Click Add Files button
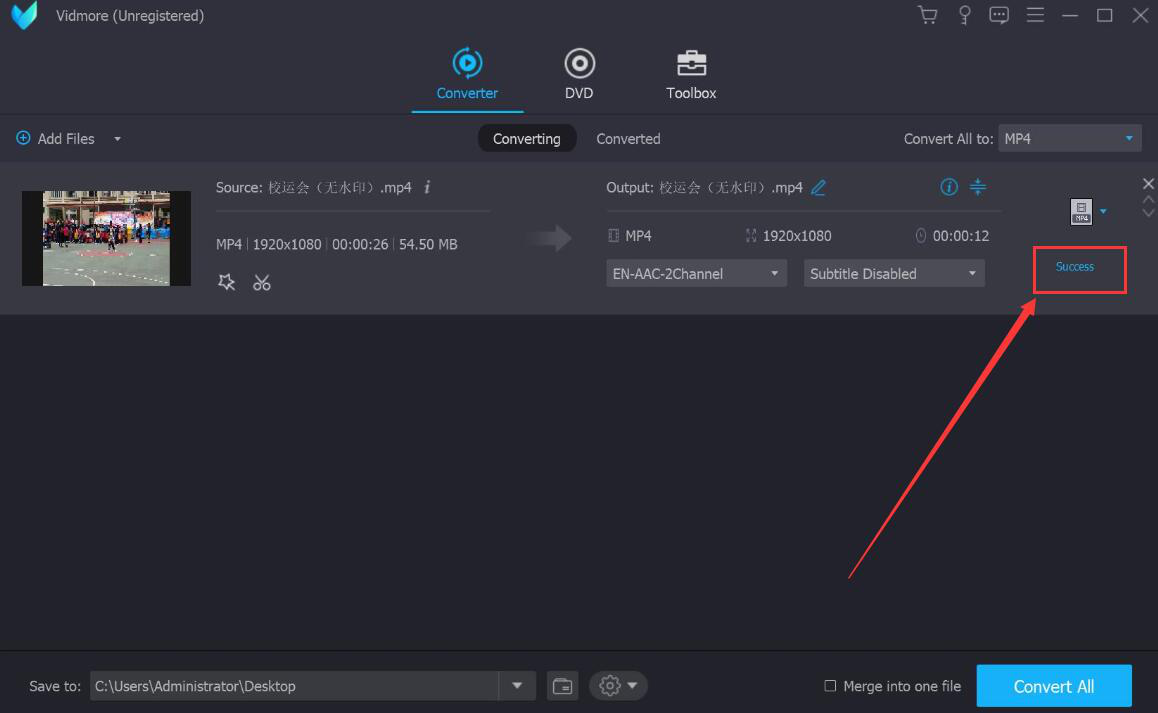 (56, 139)
